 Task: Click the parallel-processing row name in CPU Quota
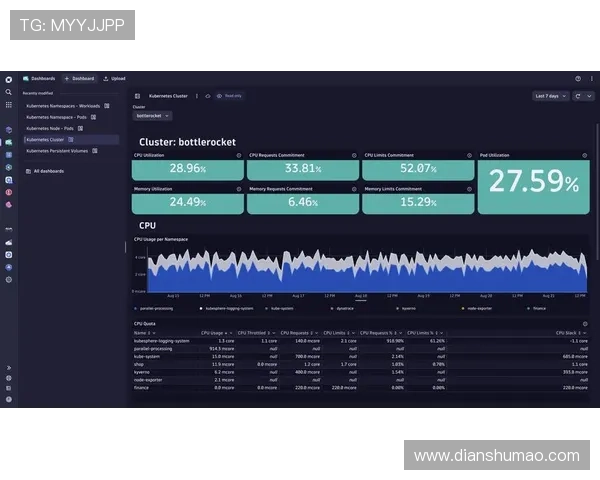[x=153, y=349]
